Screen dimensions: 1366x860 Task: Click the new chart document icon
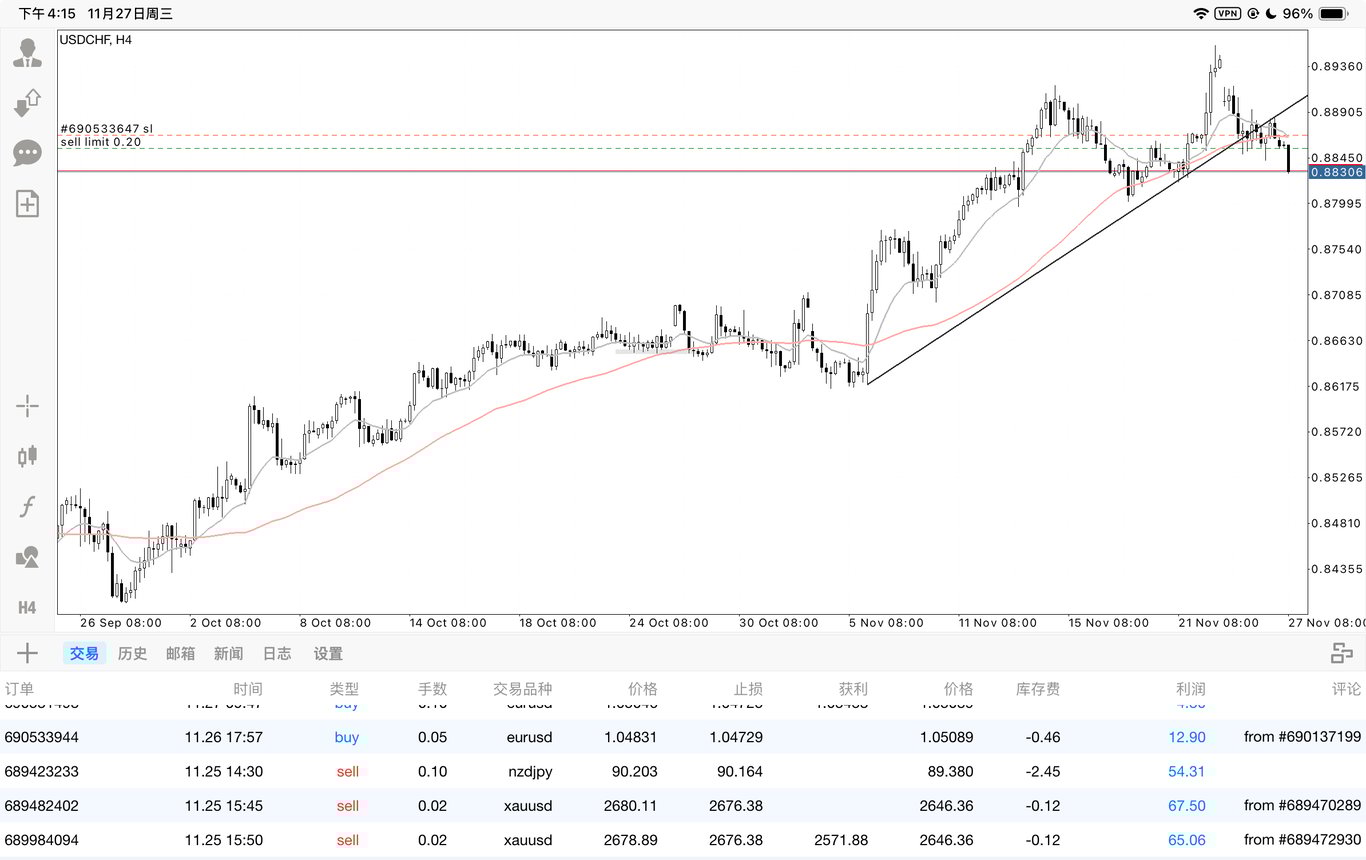click(27, 204)
